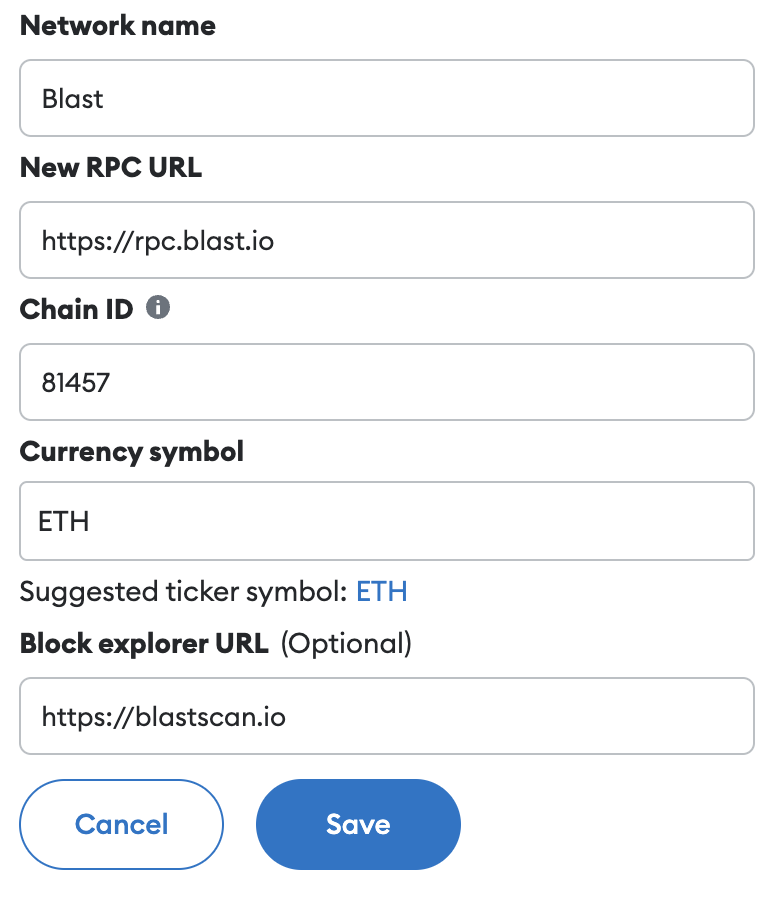Click the https://rpc.blast.io text

tap(157, 241)
